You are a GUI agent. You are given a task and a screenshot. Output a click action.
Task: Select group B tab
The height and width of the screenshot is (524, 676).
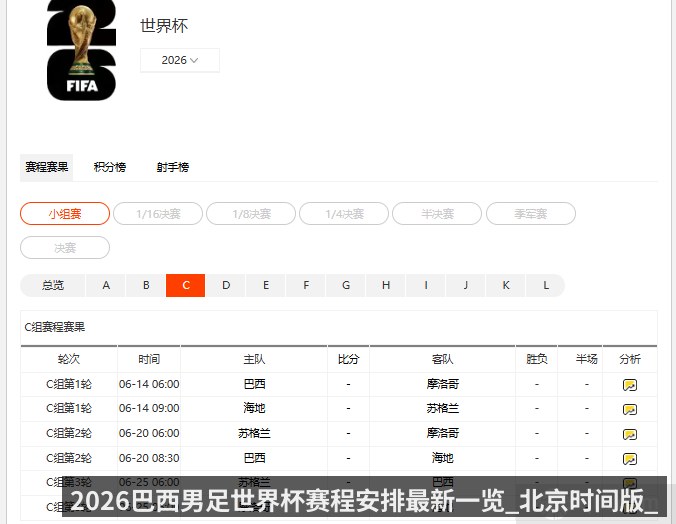[x=146, y=286]
